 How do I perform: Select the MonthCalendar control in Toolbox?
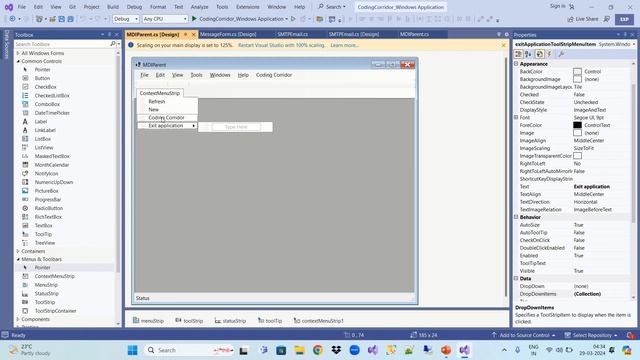(51, 165)
